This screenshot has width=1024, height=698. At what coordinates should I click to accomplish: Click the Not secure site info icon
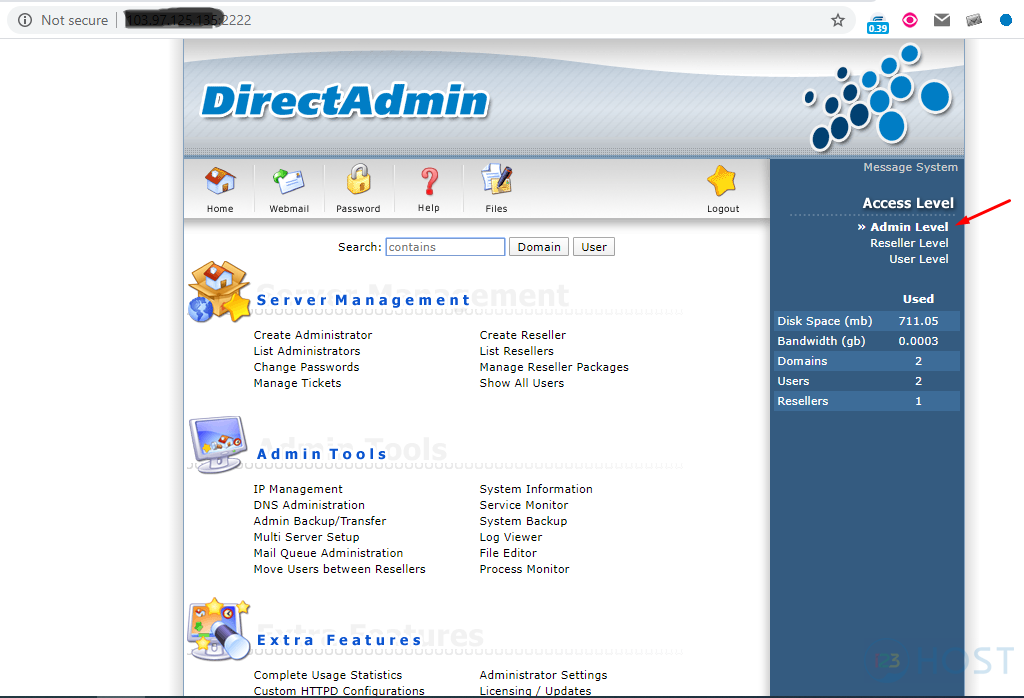25,20
